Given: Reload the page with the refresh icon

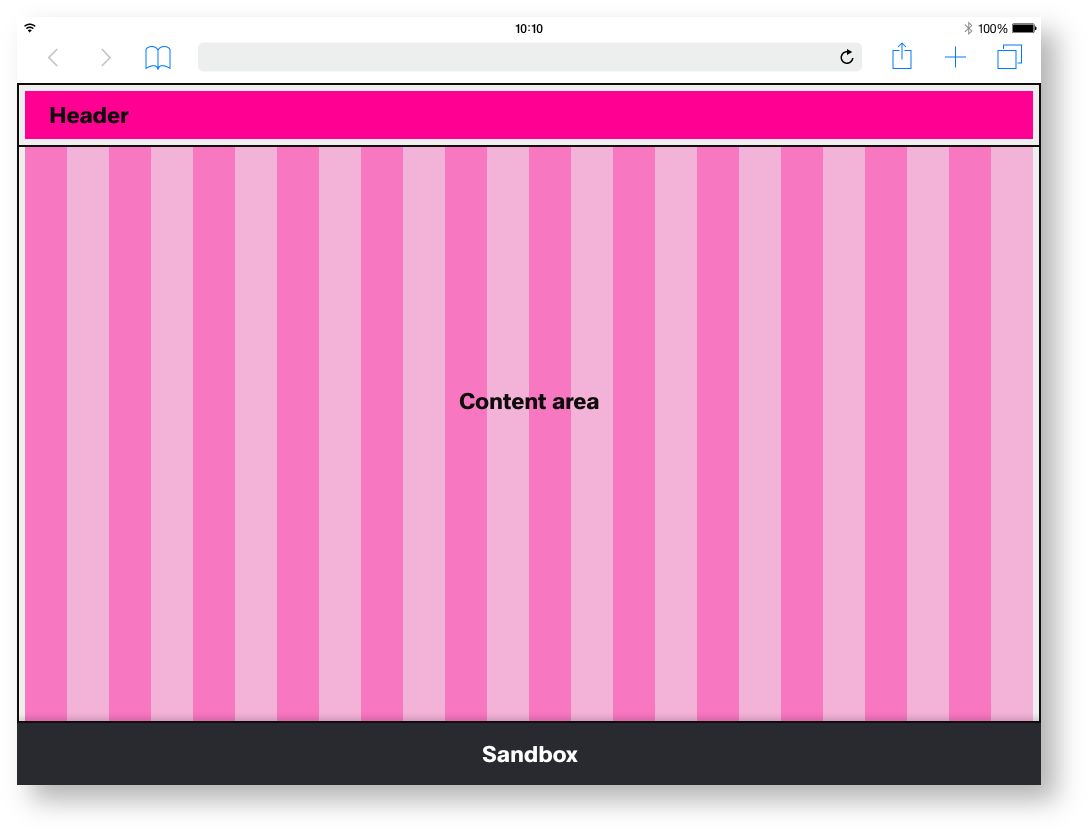Looking at the screenshot, I should tap(847, 58).
